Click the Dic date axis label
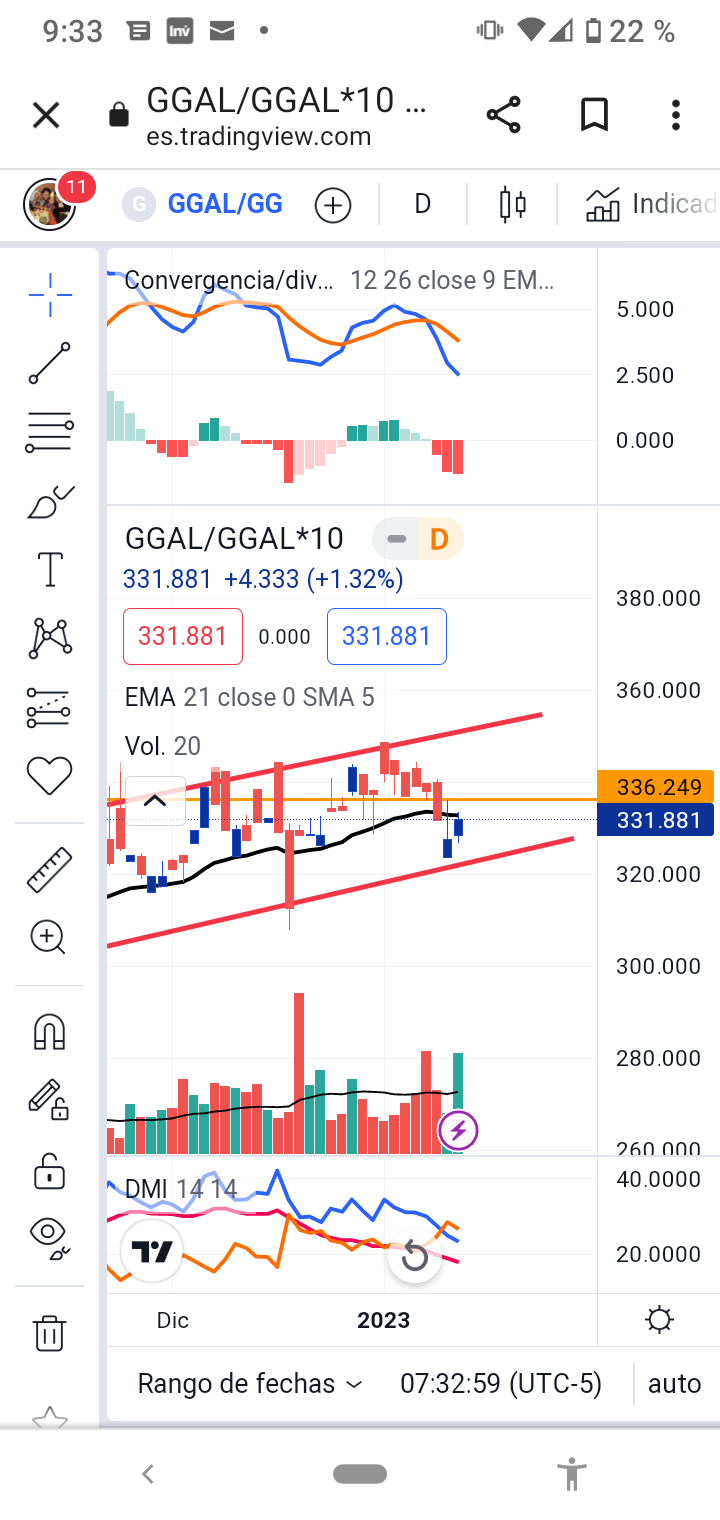Screen dimensions: 720x1520 [172, 1320]
